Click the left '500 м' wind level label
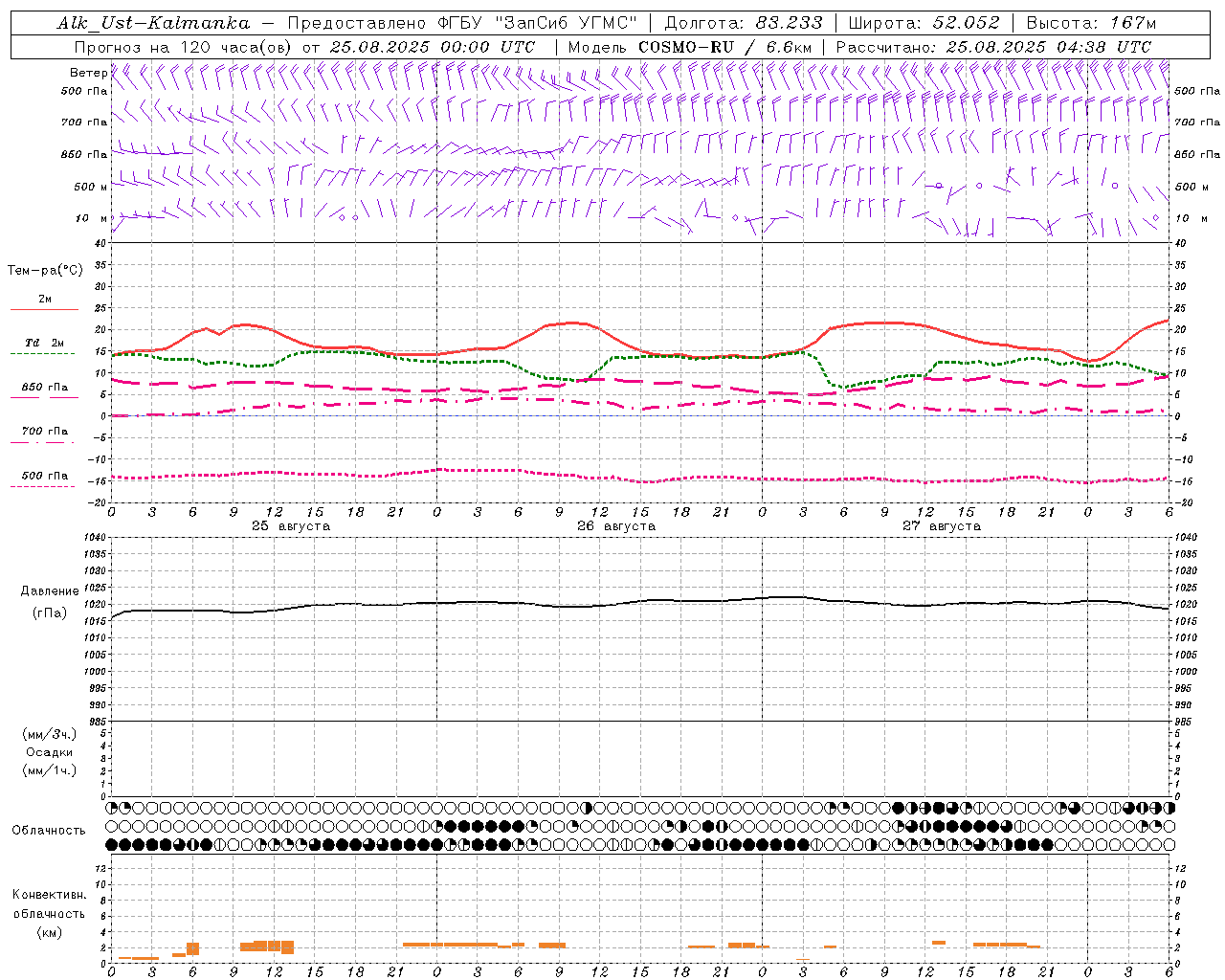Image resolution: width=1225 pixels, height=980 pixels. click(90, 187)
